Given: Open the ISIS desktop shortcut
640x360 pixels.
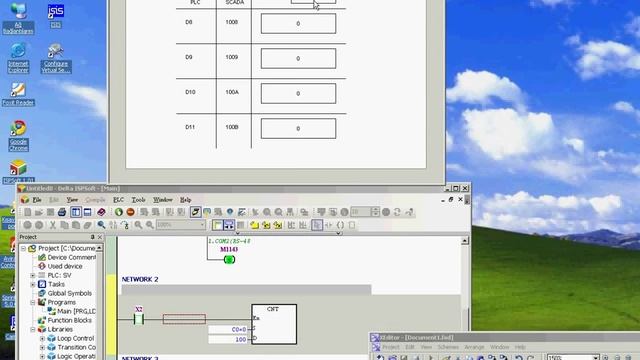Looking at the screenshot, I should point(56,16).
